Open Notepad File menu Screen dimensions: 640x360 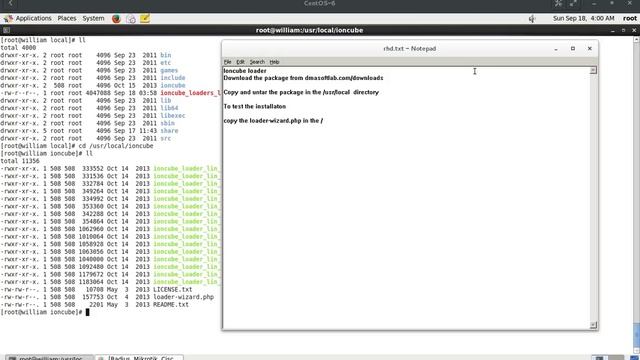[x=227, y=62]
